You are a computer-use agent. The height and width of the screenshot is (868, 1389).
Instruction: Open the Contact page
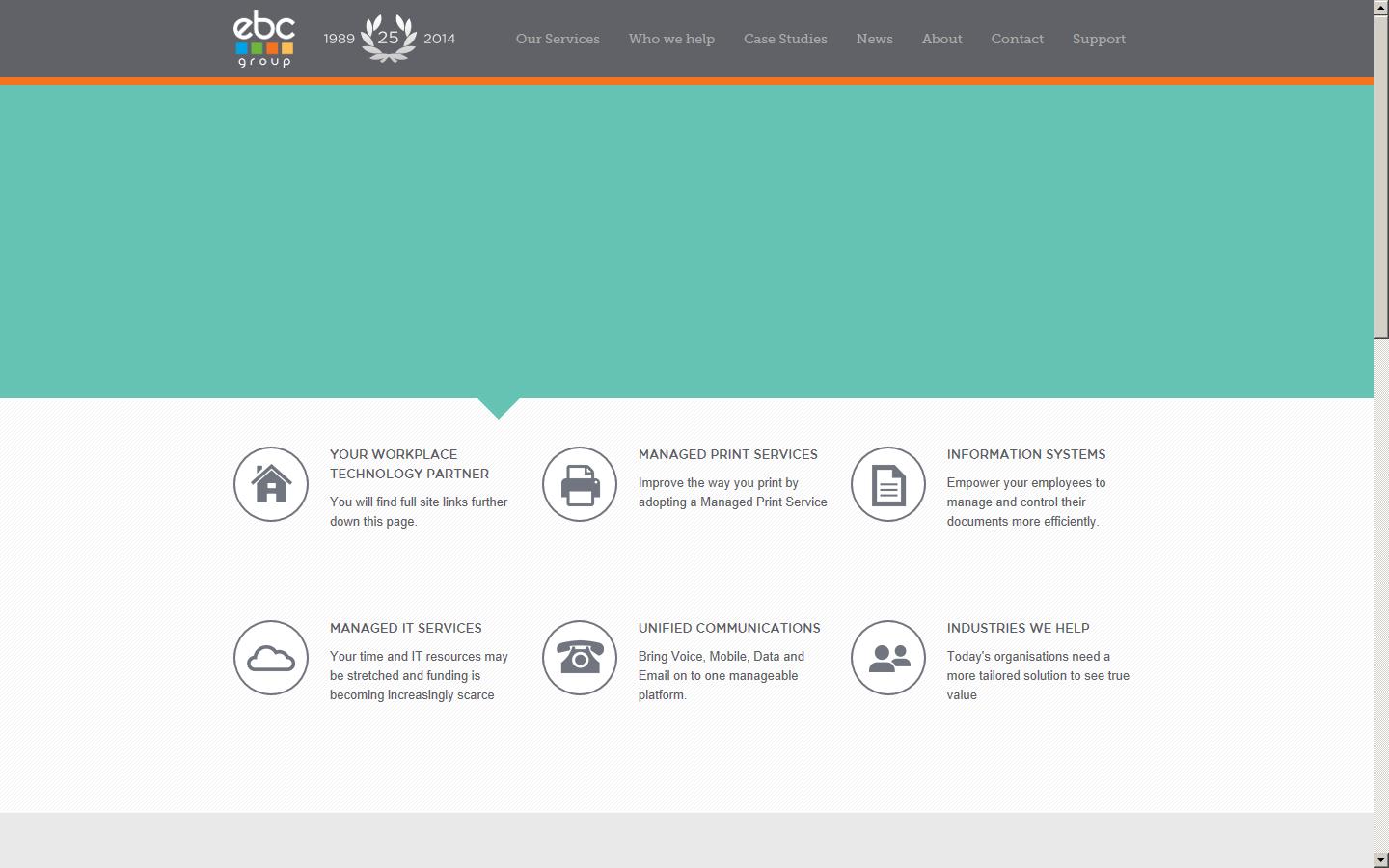[1017, 39]
